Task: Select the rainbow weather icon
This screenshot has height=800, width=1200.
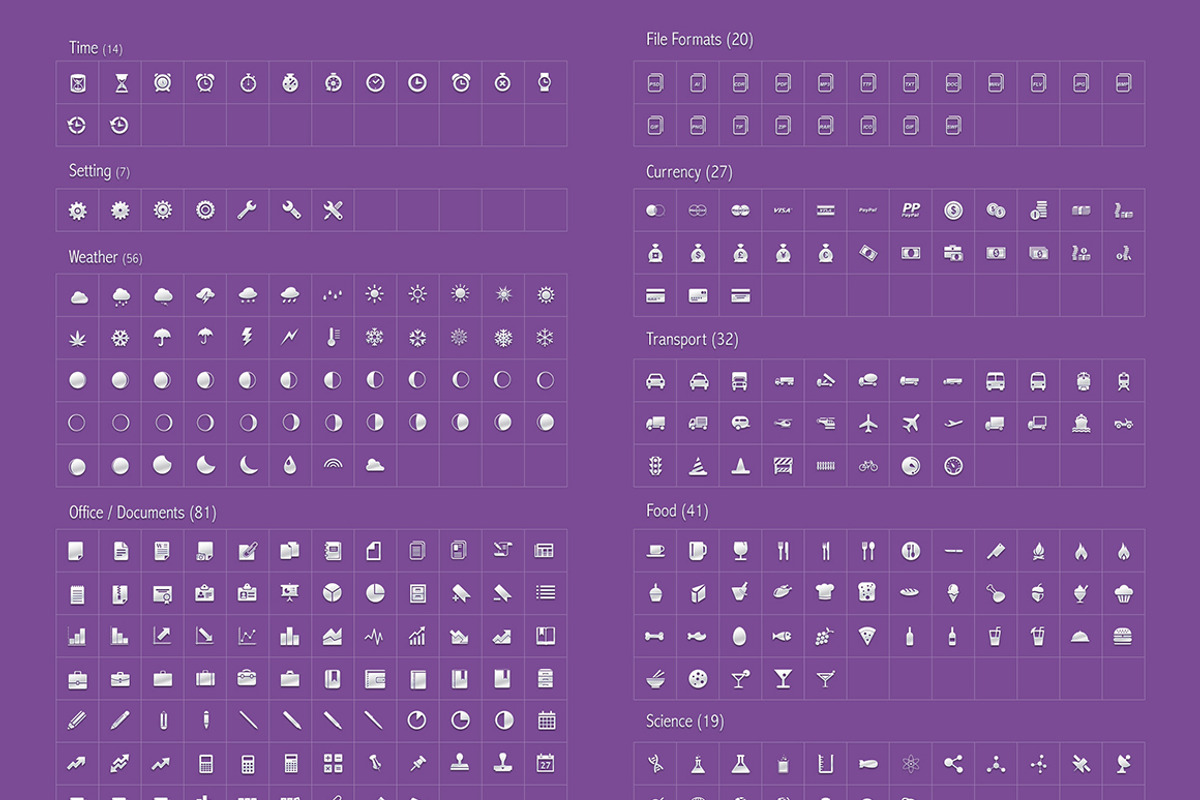Action: pyautogui.click(x=332, y=464)
